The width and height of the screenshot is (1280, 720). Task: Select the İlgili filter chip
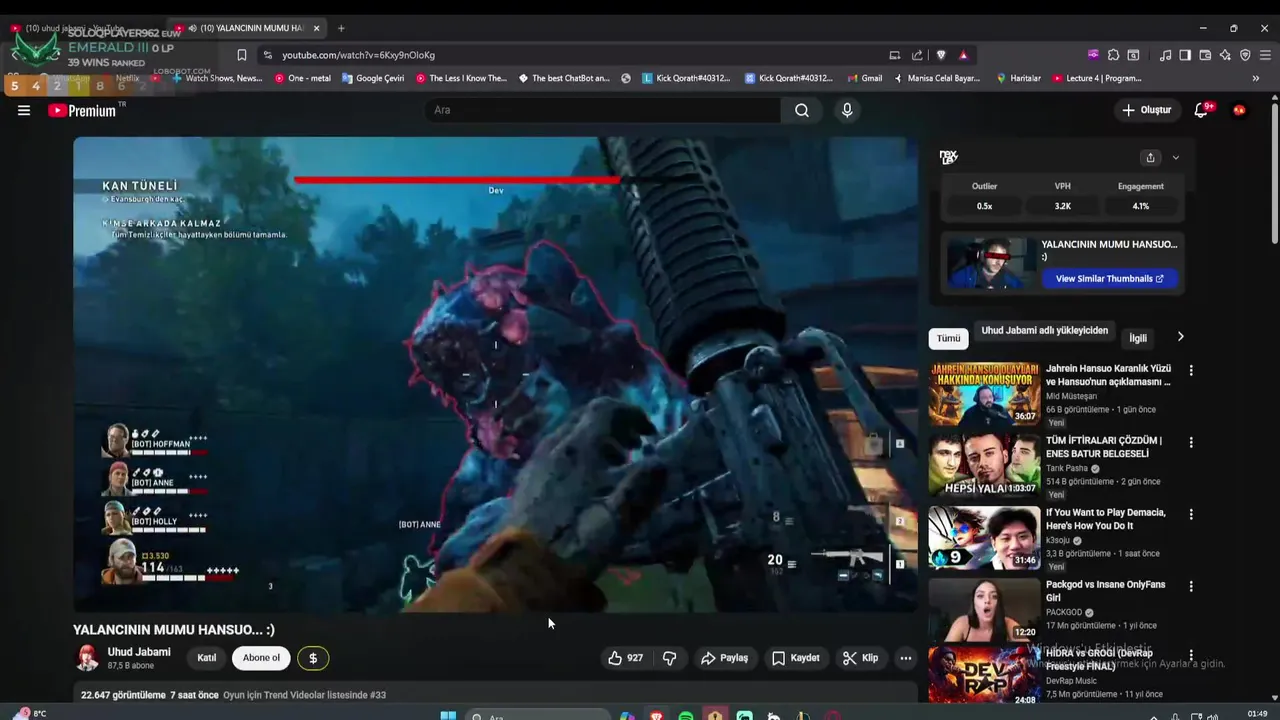1138,338
